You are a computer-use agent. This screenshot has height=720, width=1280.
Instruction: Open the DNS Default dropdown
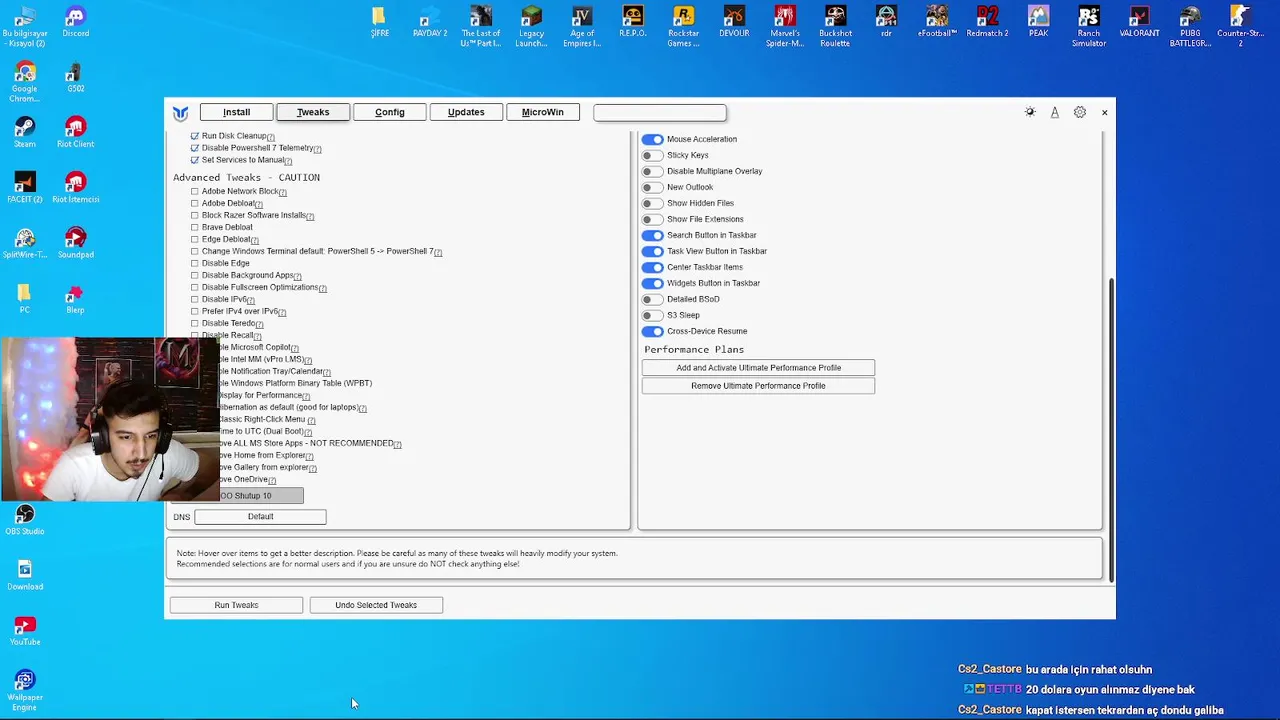260,517
